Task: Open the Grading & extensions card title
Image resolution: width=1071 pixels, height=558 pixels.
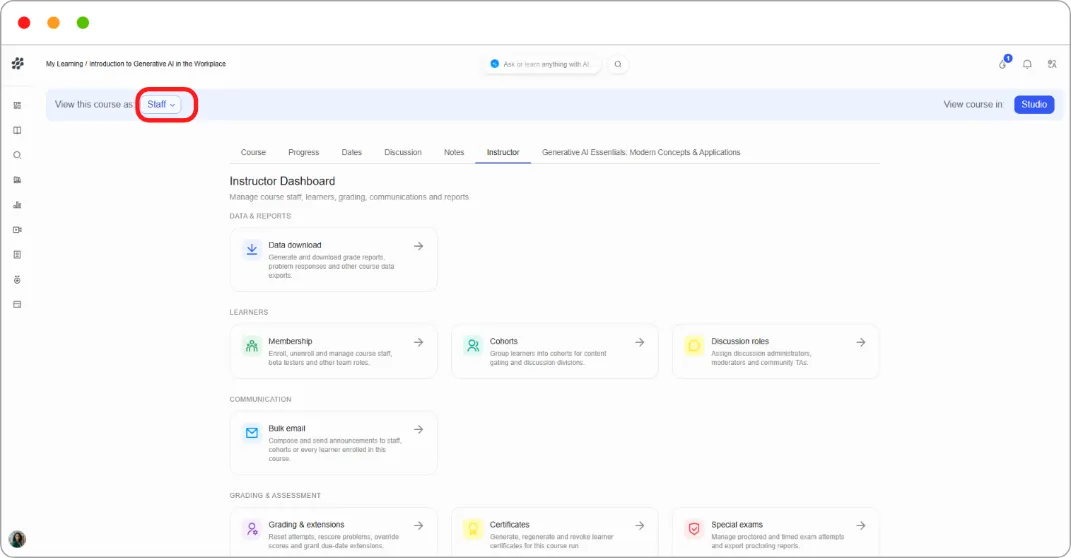Action: (x=307, y=525)
